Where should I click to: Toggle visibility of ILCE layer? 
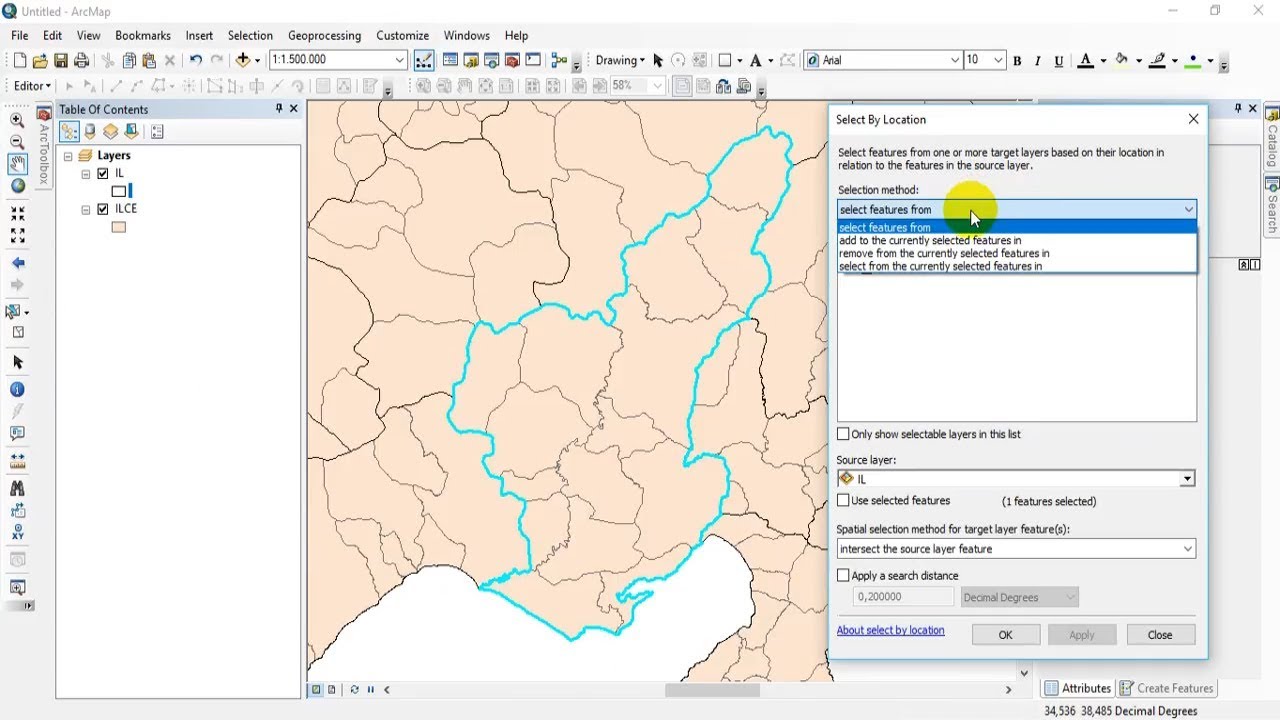[x=103, y=210]
